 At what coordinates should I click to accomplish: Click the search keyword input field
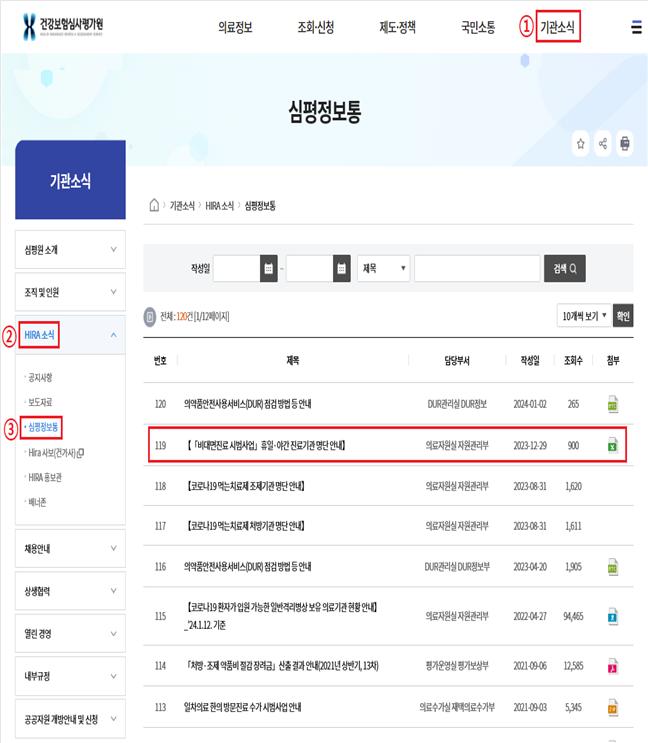click(477, 269)
